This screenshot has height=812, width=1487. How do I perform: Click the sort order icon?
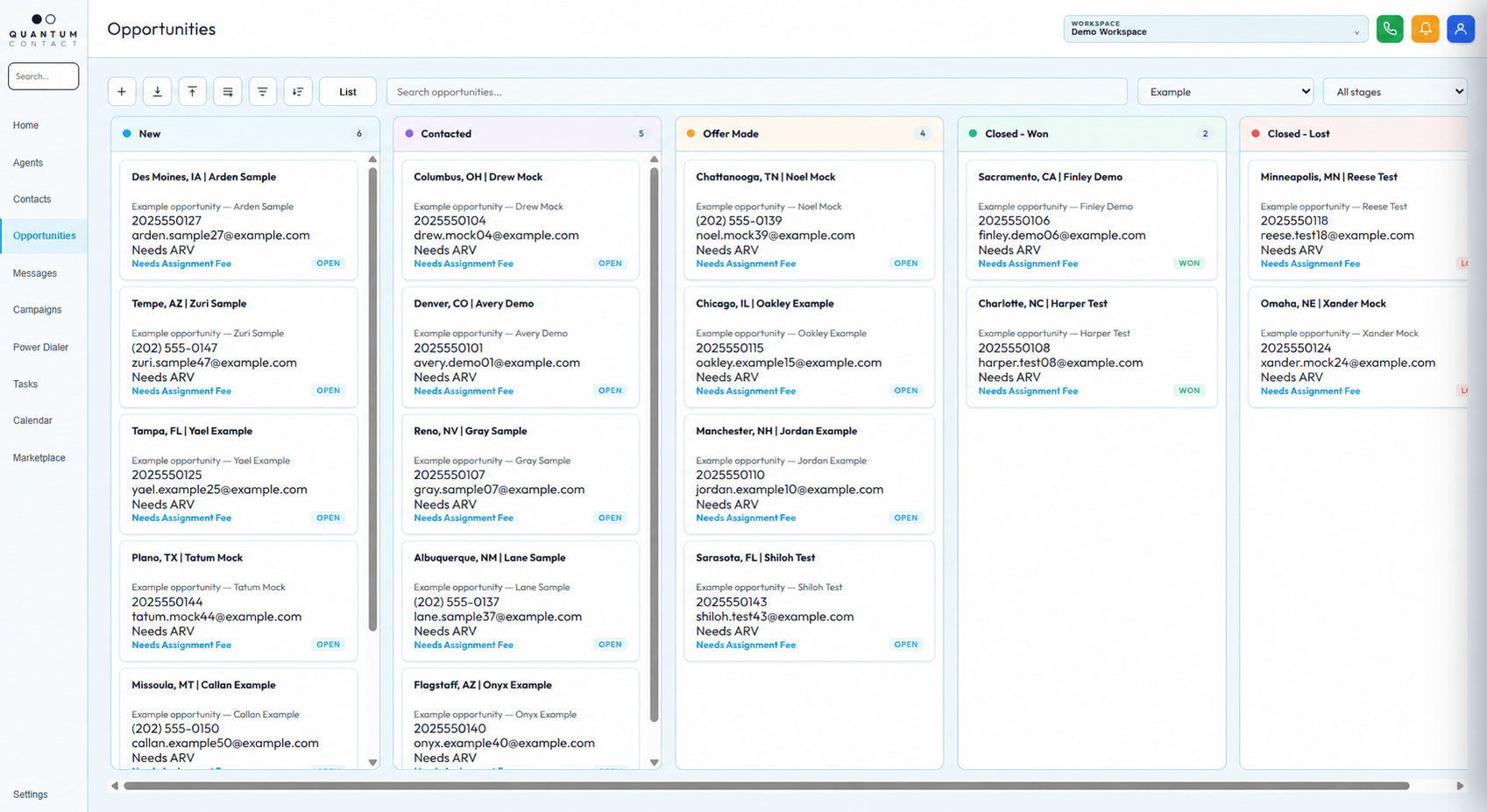[298, 92]
